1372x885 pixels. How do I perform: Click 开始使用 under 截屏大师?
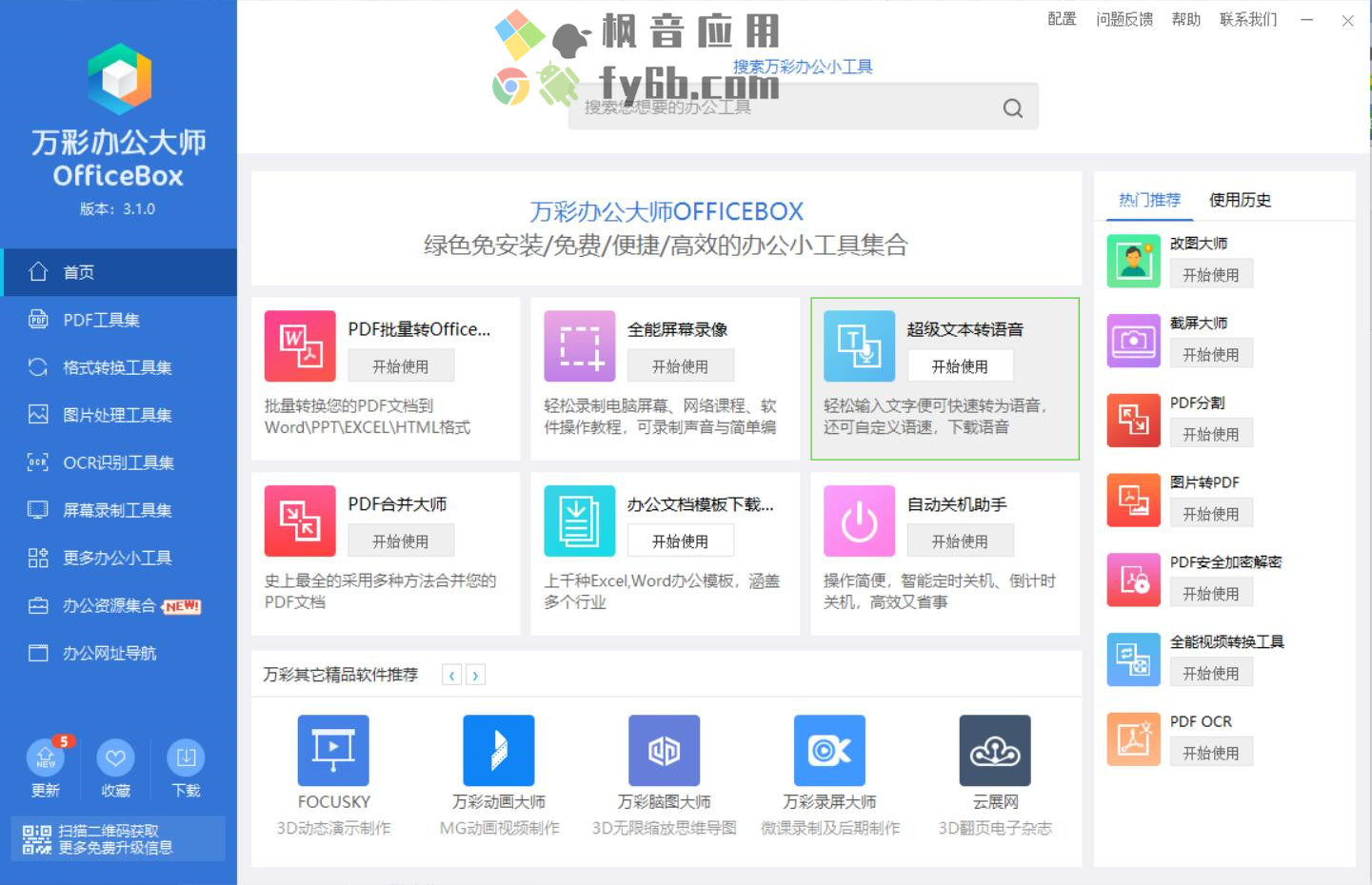click(1211, 354)
